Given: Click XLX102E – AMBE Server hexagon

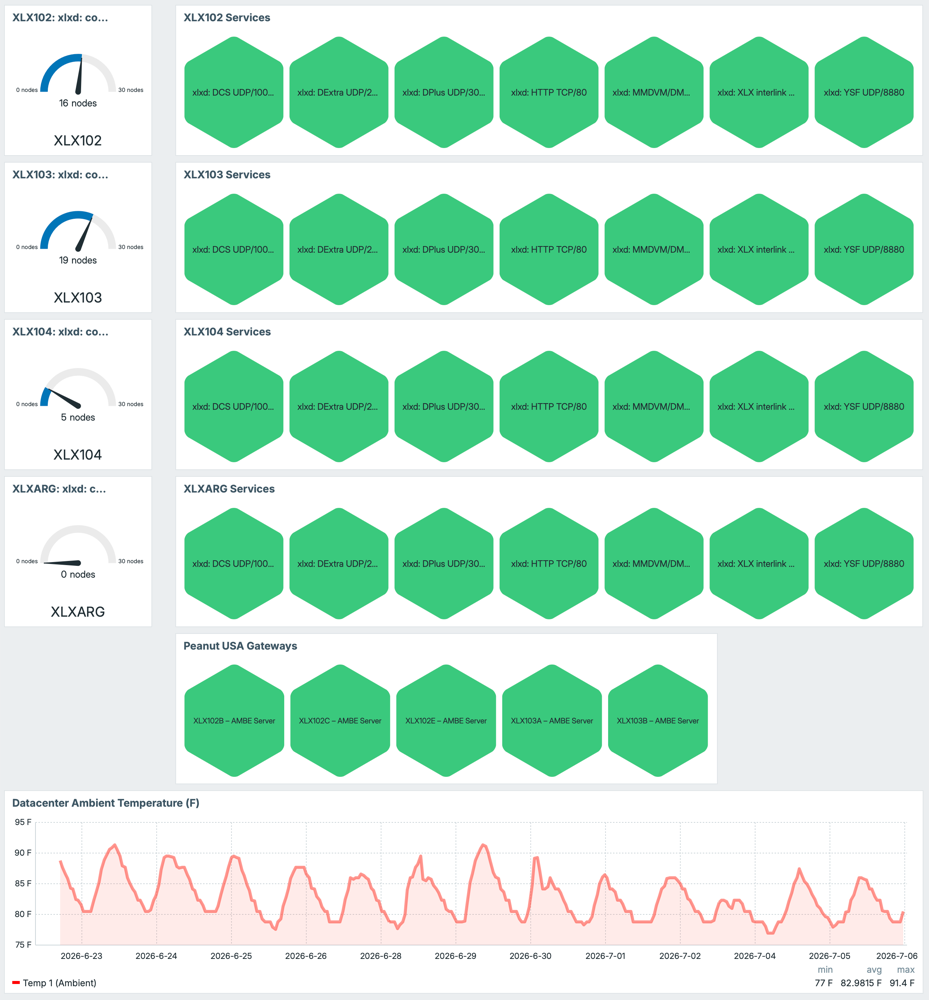Looking at the screenshot, I should 446,721.
